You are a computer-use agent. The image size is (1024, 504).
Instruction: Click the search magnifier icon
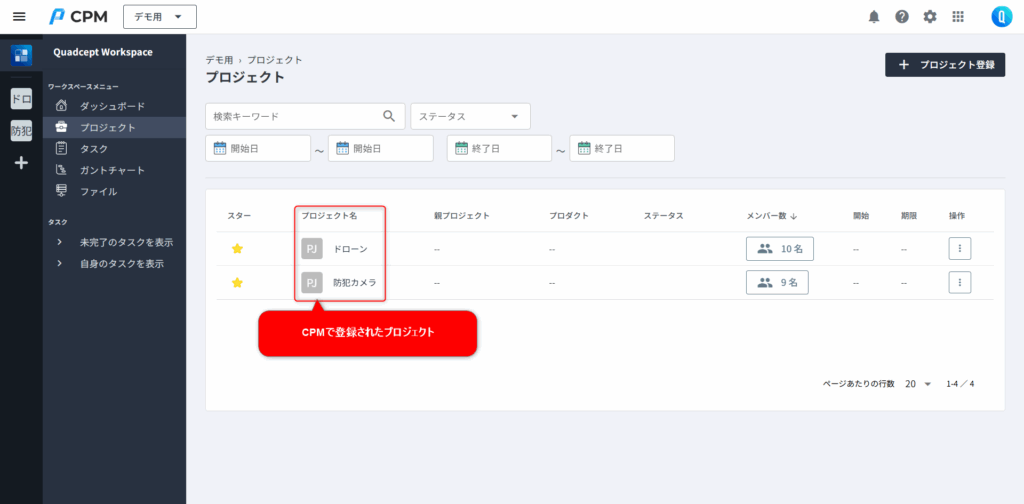[x=390, y=116]
